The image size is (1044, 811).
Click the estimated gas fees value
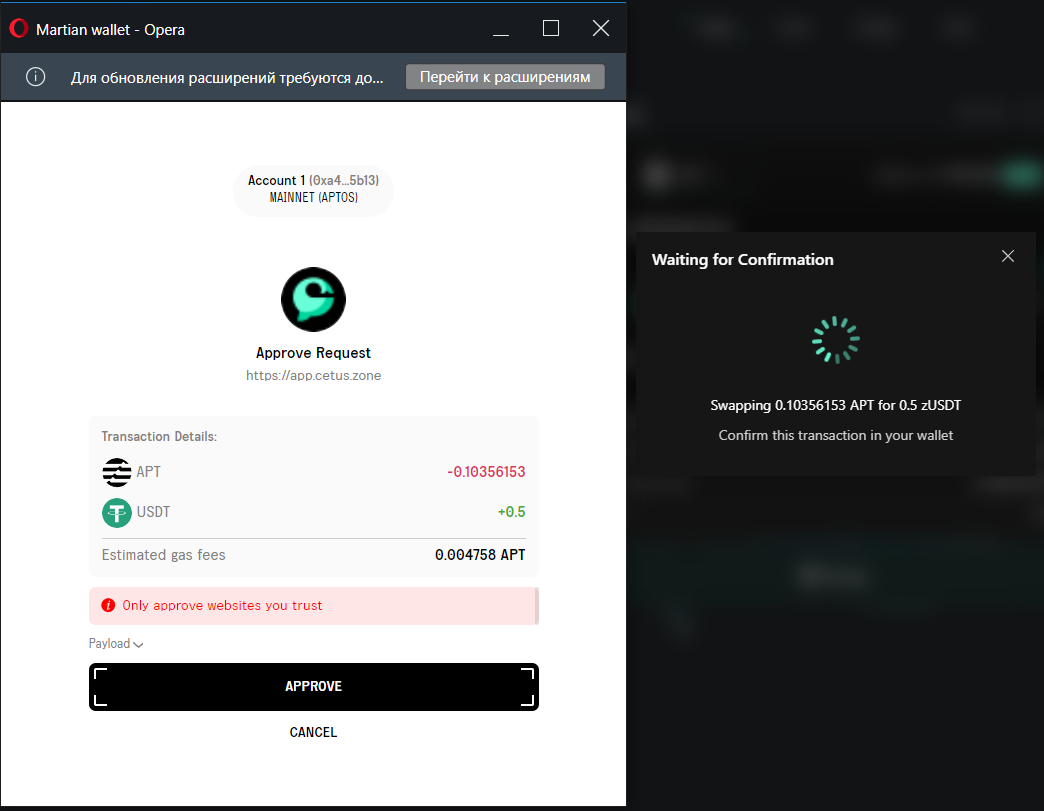point(480,555)
